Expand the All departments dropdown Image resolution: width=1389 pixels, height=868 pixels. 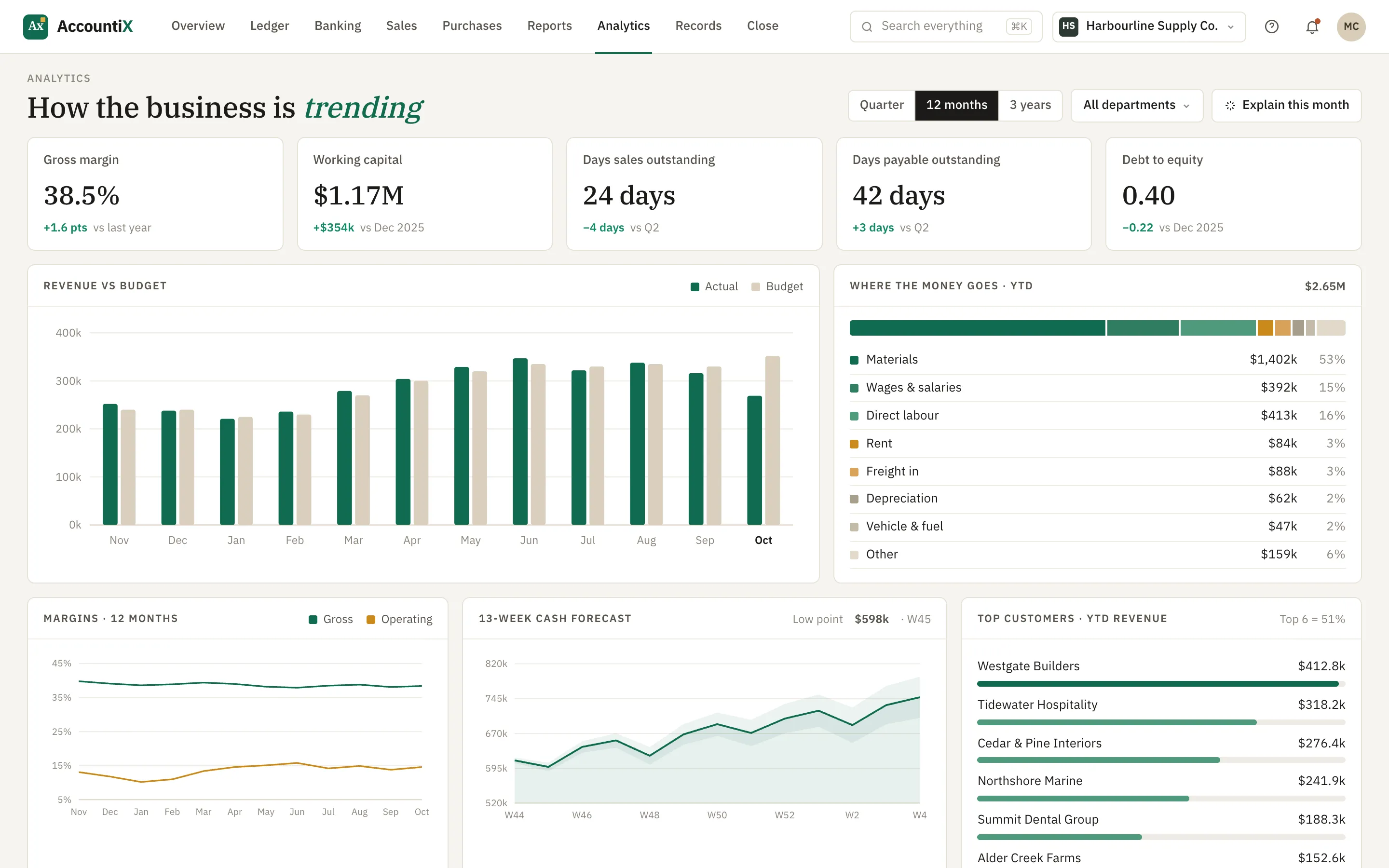(x=1136, y=106)
